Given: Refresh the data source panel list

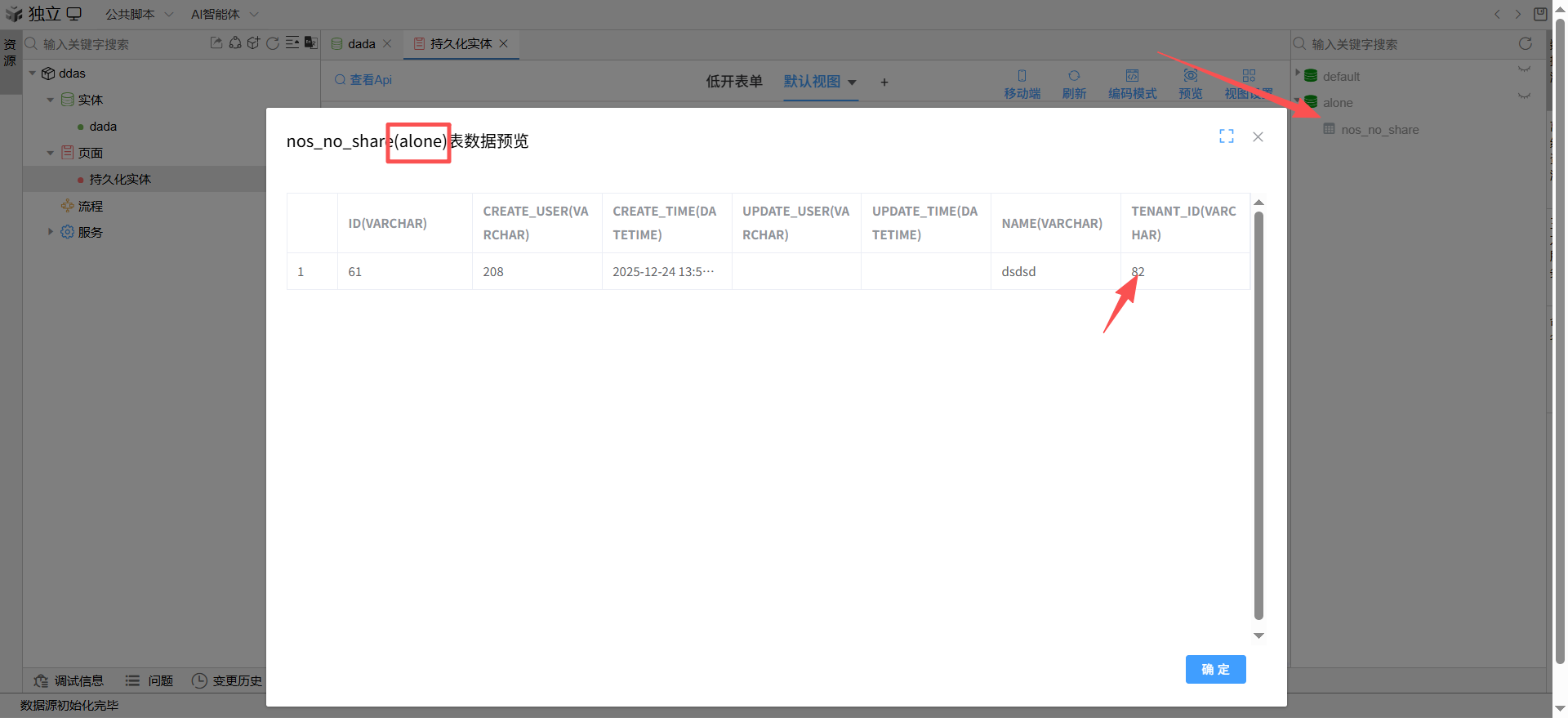Looking at the screenshot, I should coord(1525,44).
